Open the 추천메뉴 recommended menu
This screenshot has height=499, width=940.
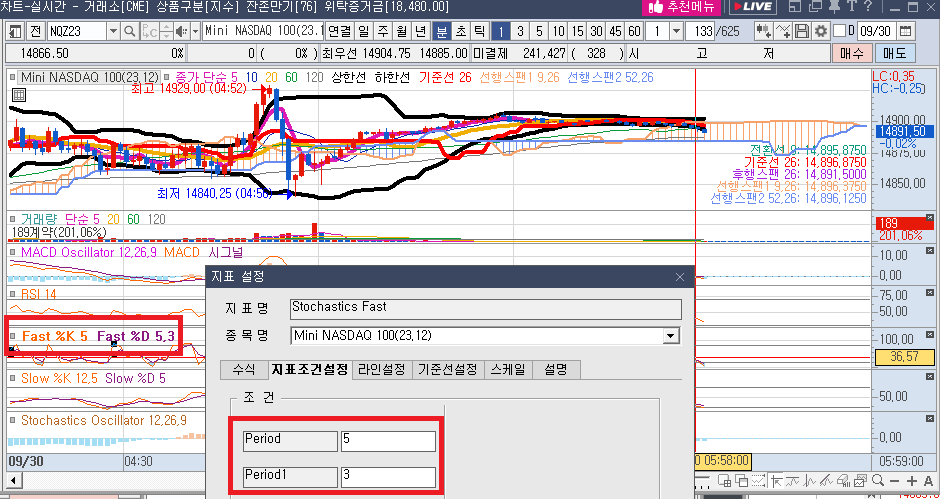tap(681, 7)
